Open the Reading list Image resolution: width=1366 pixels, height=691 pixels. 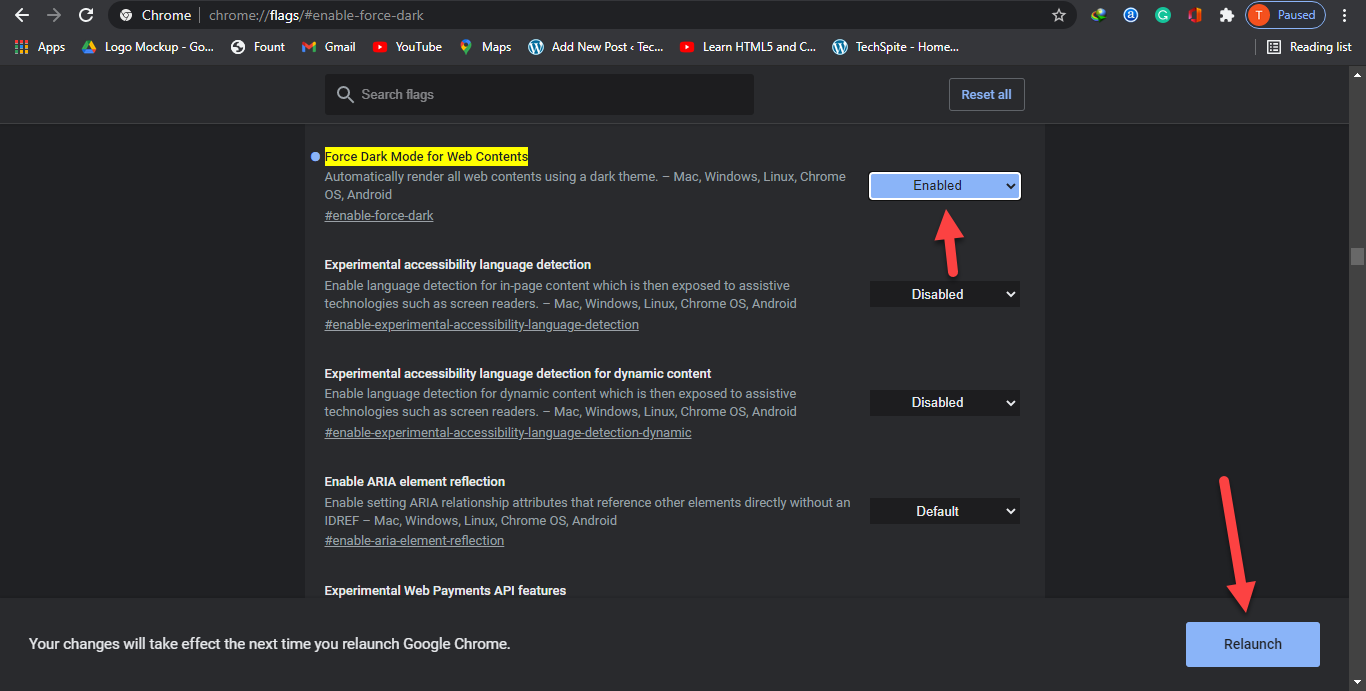1309,47
